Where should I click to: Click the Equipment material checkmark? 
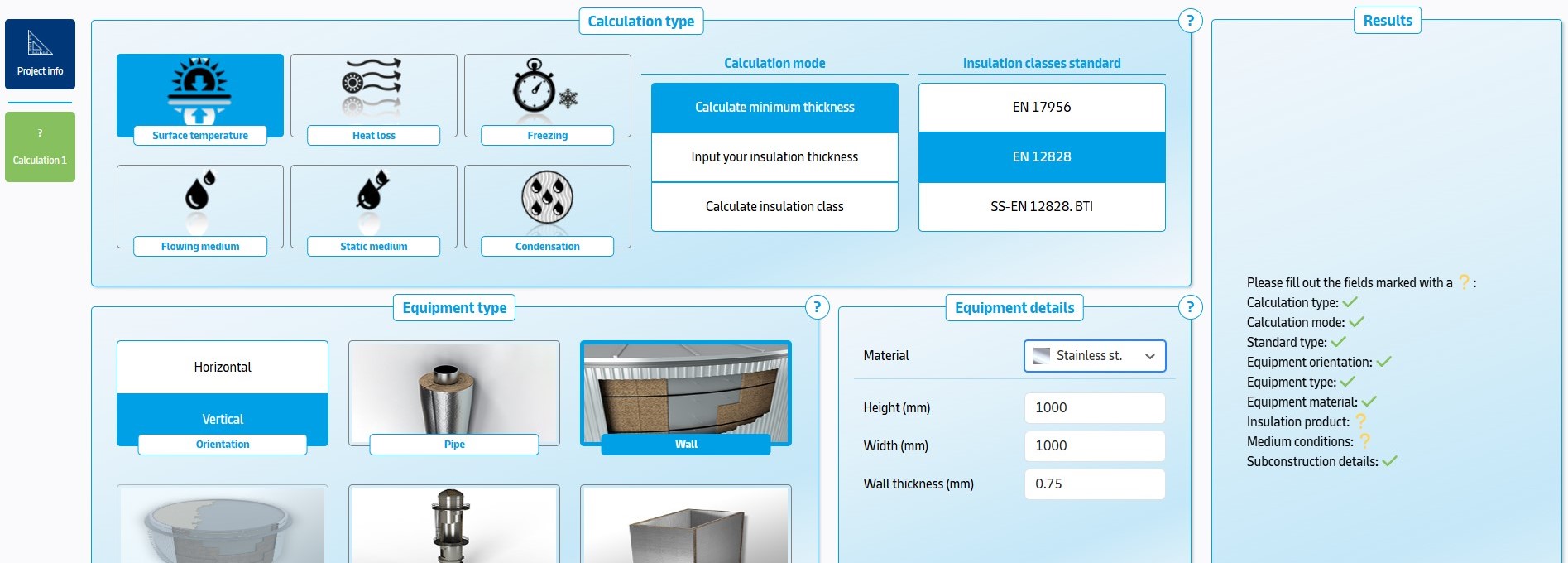coord(1369,402)
